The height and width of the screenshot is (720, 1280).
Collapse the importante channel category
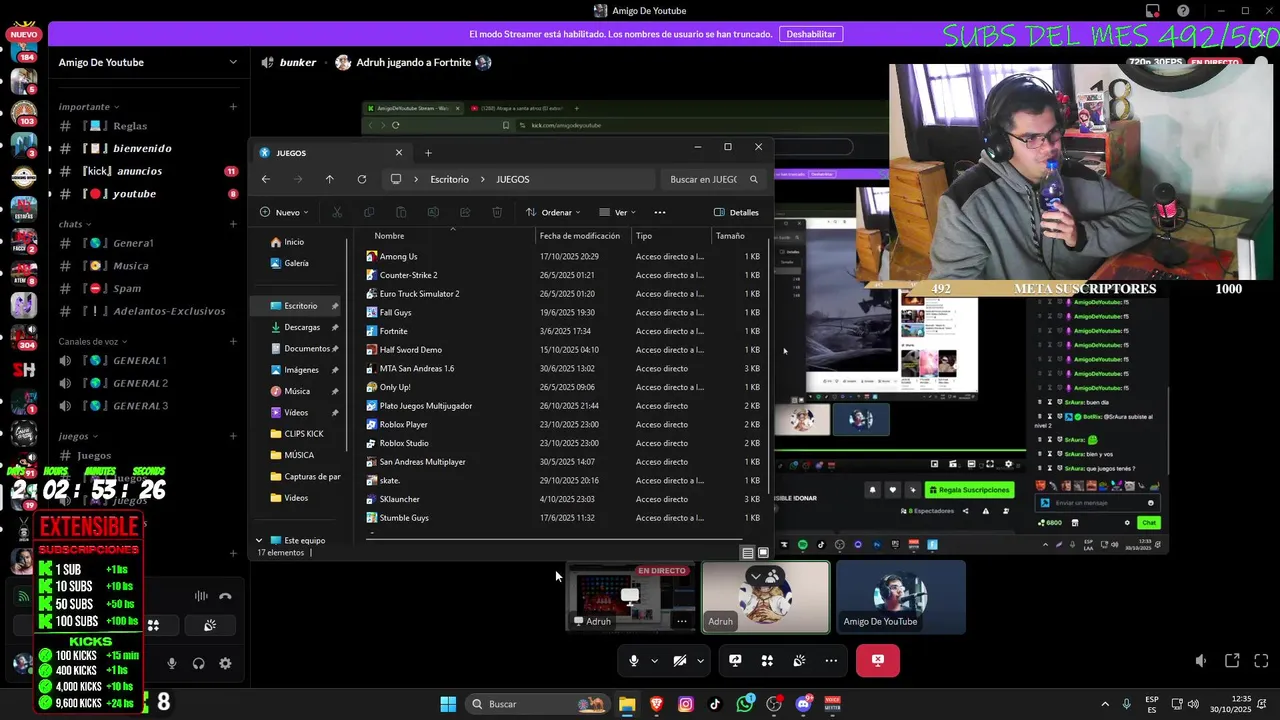coord(88,106)
